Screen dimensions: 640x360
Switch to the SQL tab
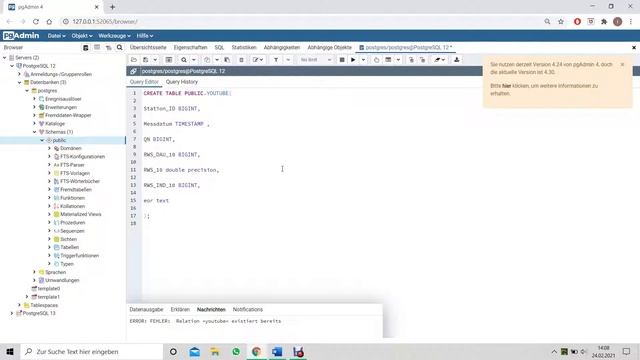219,48
